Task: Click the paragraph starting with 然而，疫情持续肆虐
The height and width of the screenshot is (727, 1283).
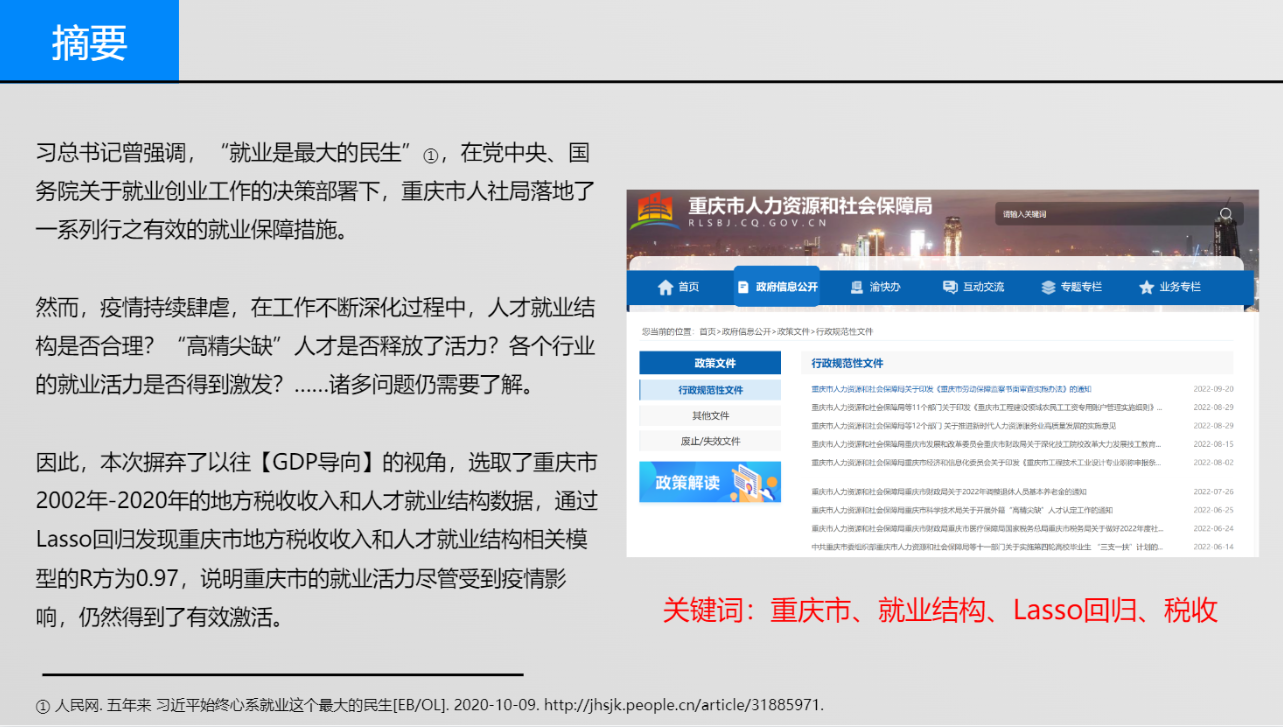Action: (316, 345)
